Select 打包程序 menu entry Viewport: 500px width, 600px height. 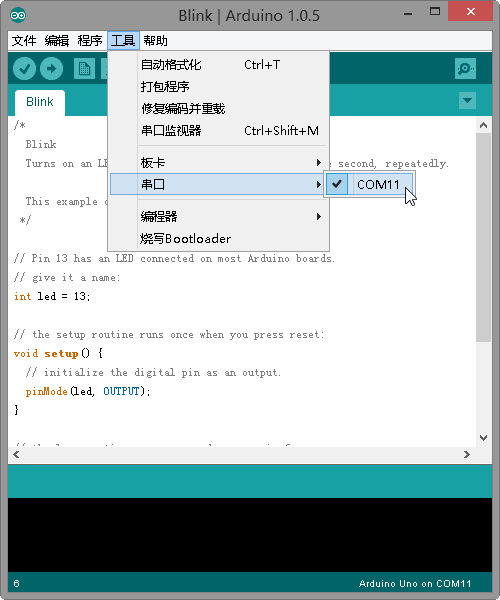(218, 86)
